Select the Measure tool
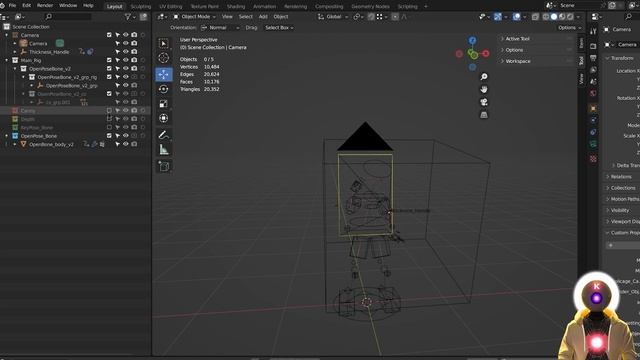The height and width of the screenshot is (360, 640). point(164,150)
